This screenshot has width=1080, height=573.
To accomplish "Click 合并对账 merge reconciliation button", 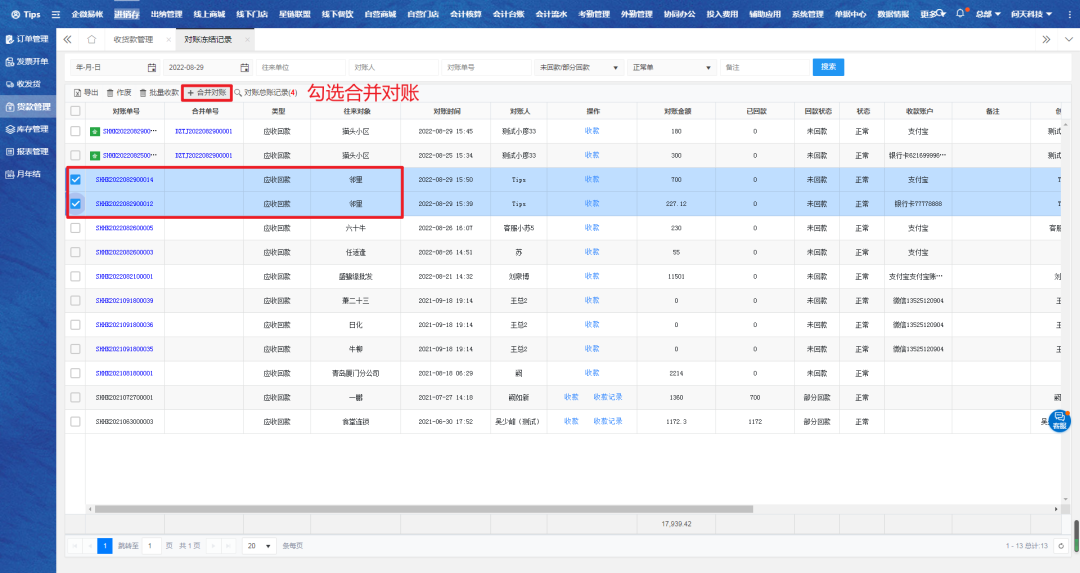I will click(206, 92).
